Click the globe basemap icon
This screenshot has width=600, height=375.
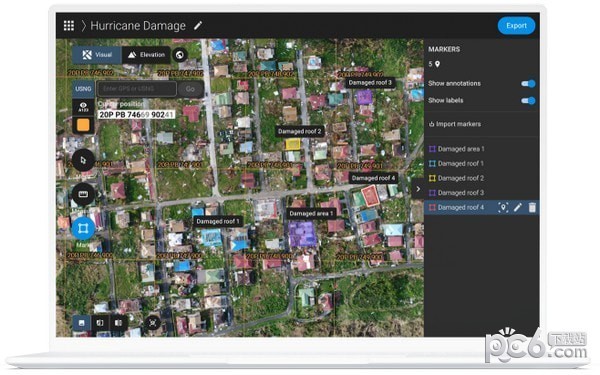tap(180, 55)
